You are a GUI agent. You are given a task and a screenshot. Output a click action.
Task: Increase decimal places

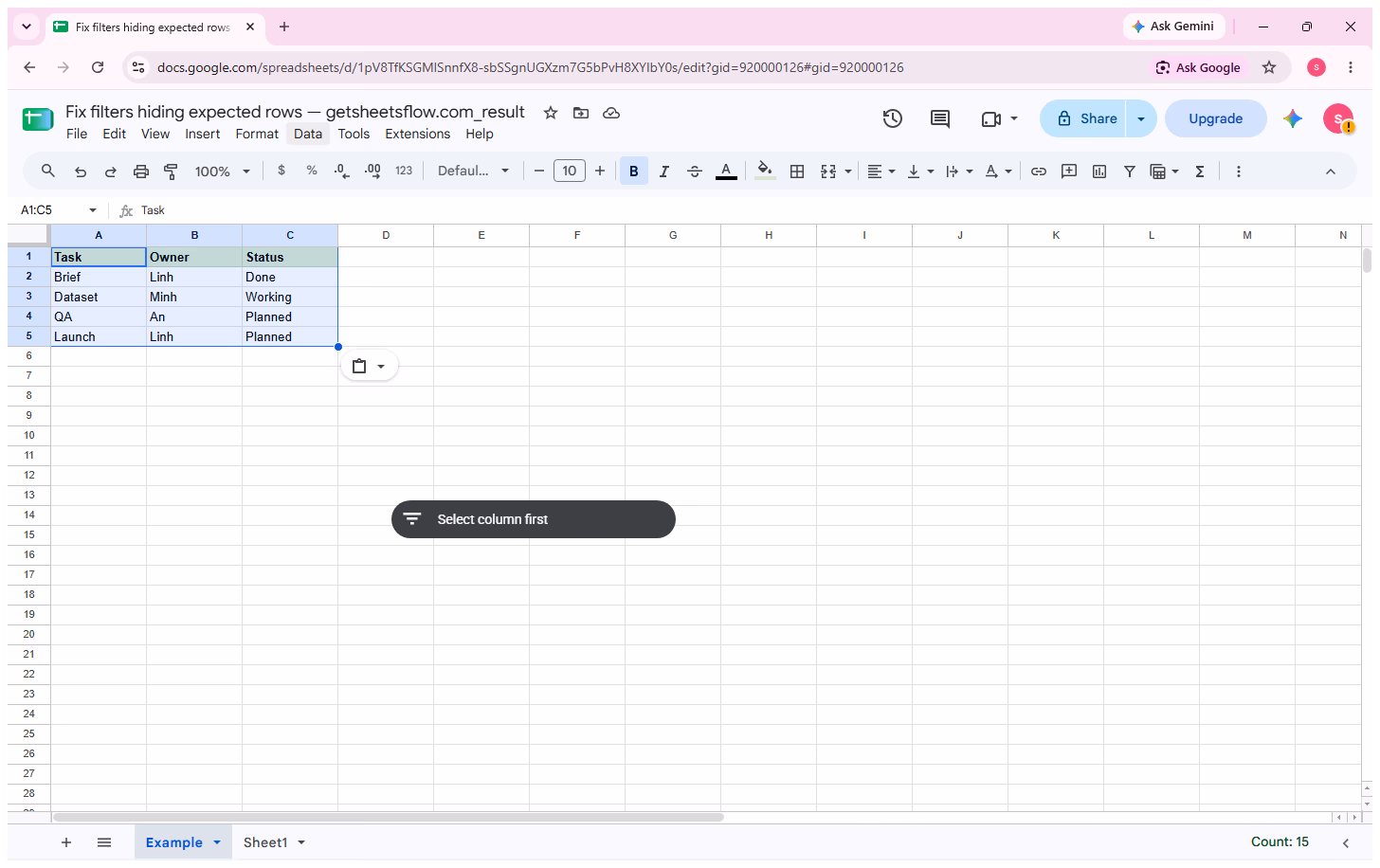click(372, 171)
